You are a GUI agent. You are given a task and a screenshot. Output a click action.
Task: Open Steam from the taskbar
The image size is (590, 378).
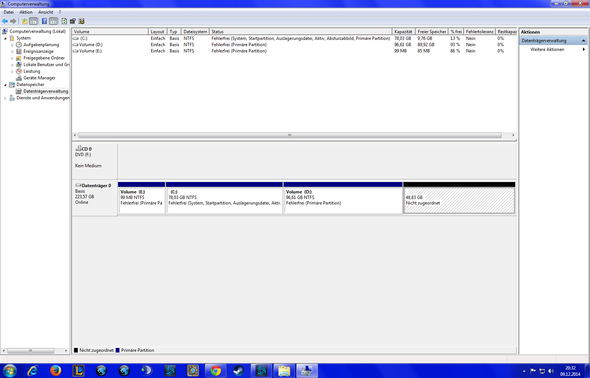tap(238, 370)
